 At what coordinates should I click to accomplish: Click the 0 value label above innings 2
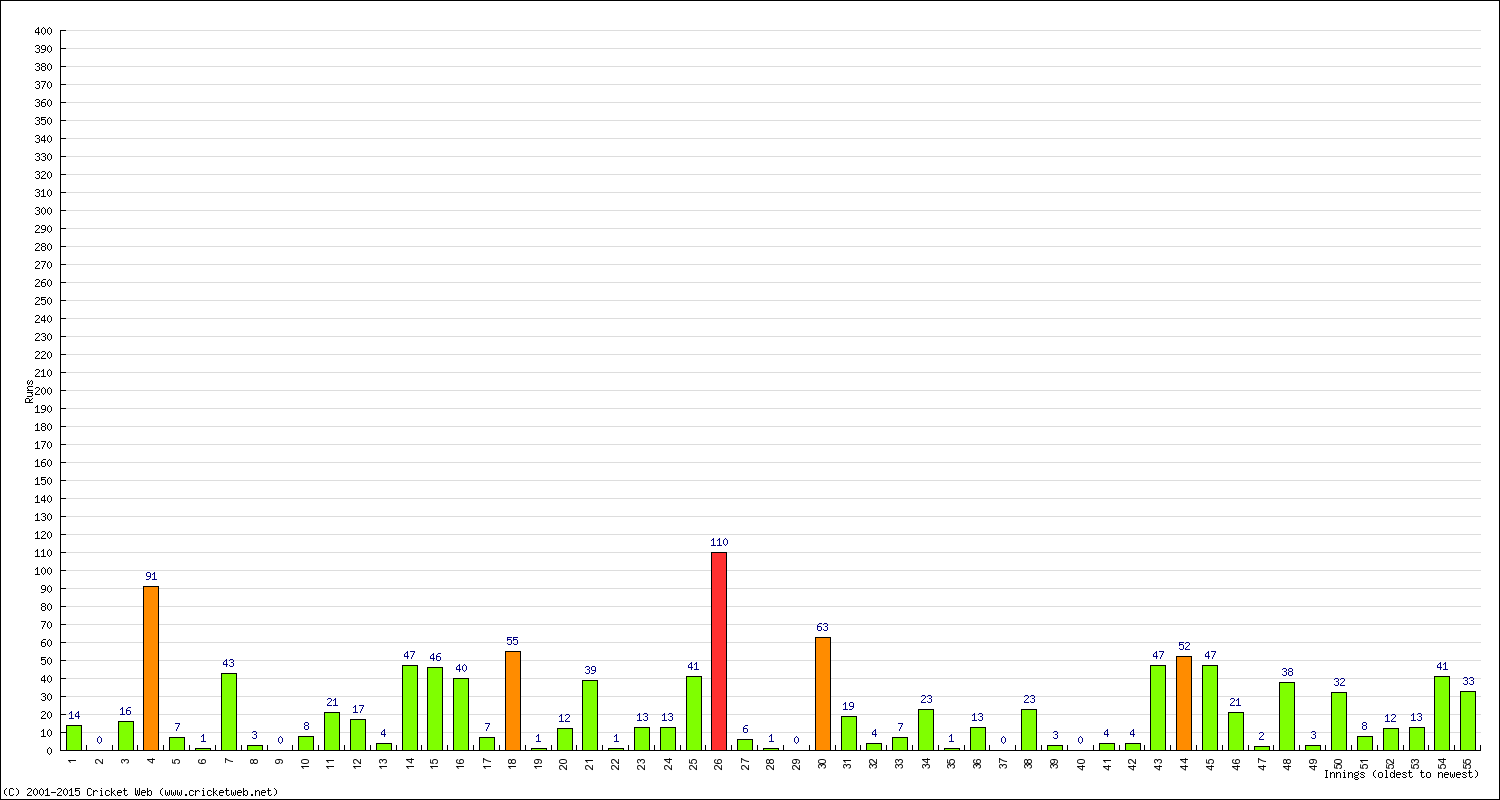click(x=99, y=740)
